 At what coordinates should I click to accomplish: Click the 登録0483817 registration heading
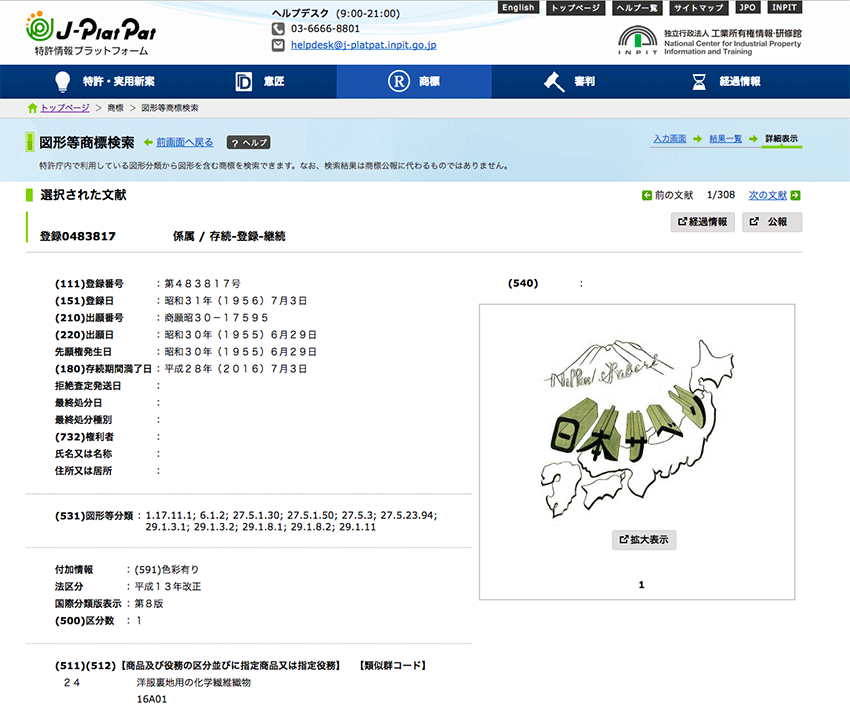(78, 236)
